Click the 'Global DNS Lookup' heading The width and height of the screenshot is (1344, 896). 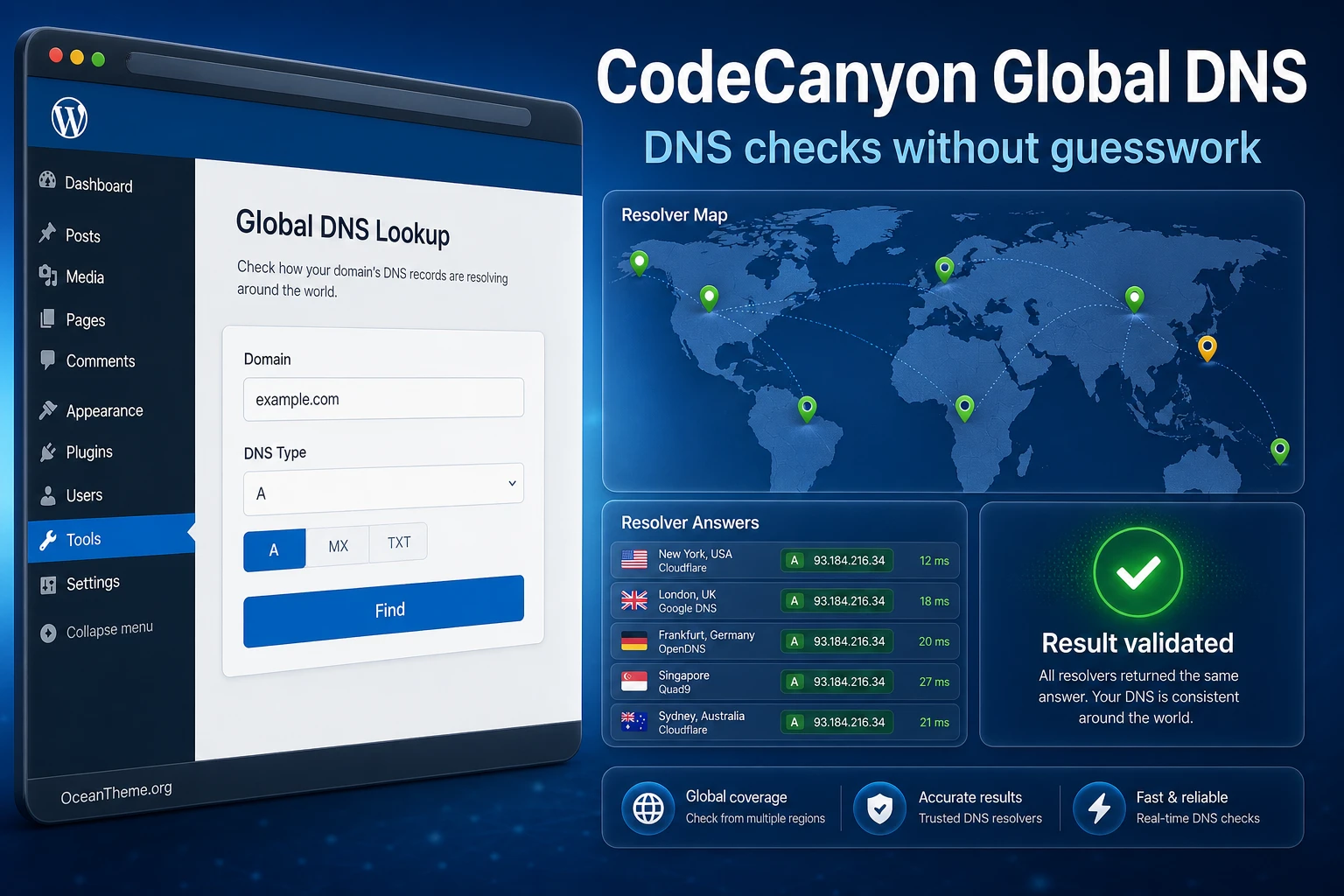click(x=343, y=227)
